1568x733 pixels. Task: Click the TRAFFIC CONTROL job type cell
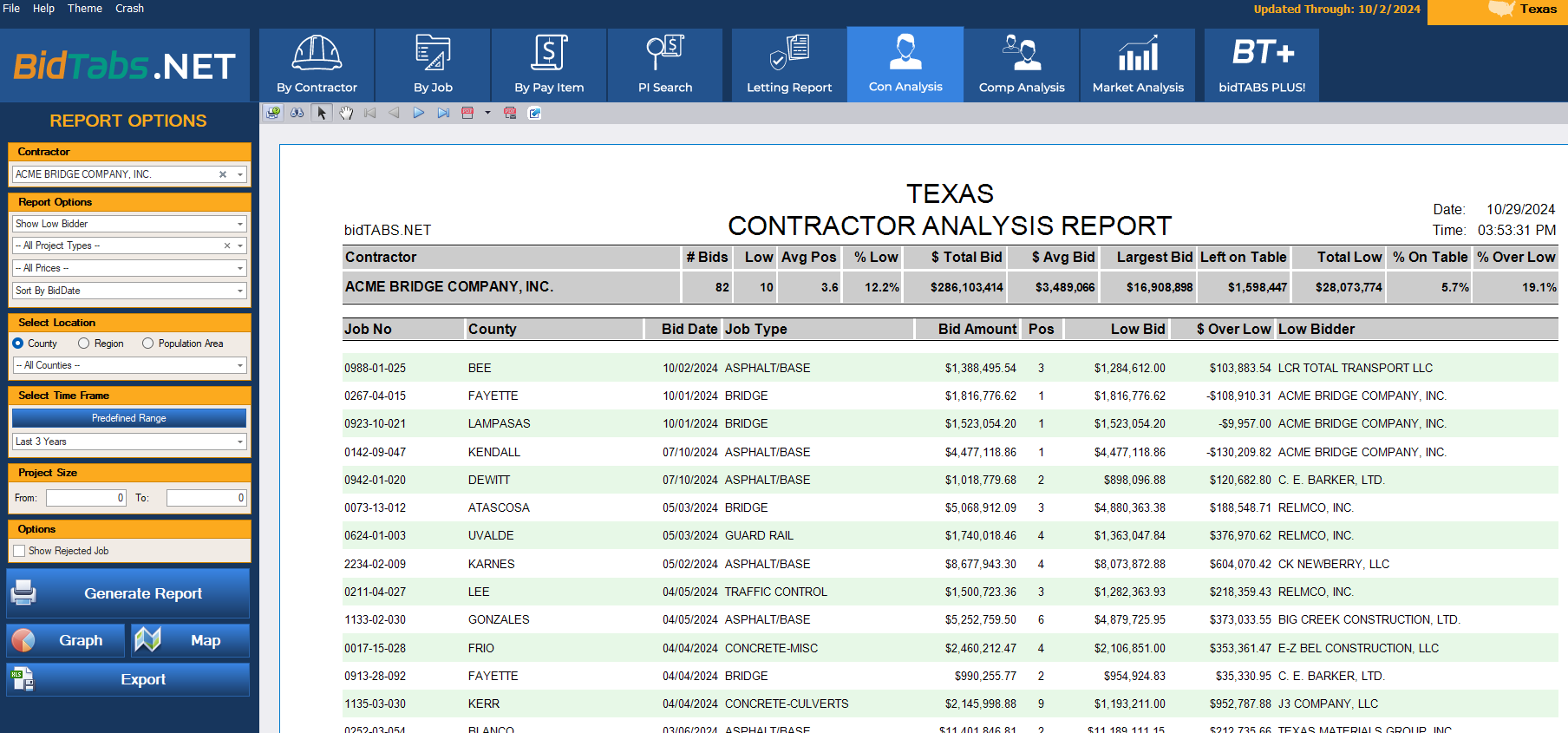pyautogui.click(x=776, y=592)
